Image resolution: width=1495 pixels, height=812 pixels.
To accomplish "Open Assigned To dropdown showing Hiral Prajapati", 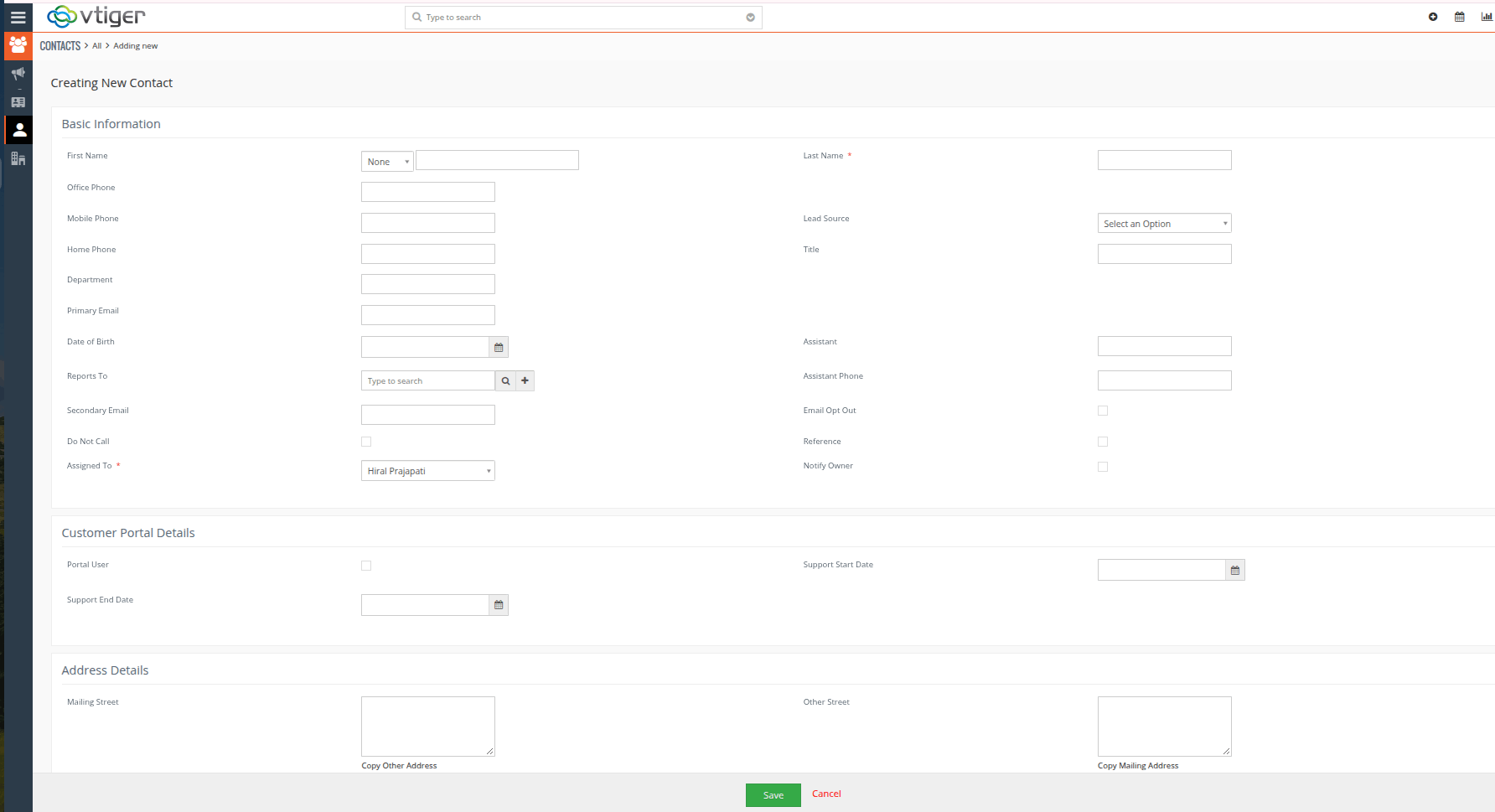I will (x=428, y=471).
